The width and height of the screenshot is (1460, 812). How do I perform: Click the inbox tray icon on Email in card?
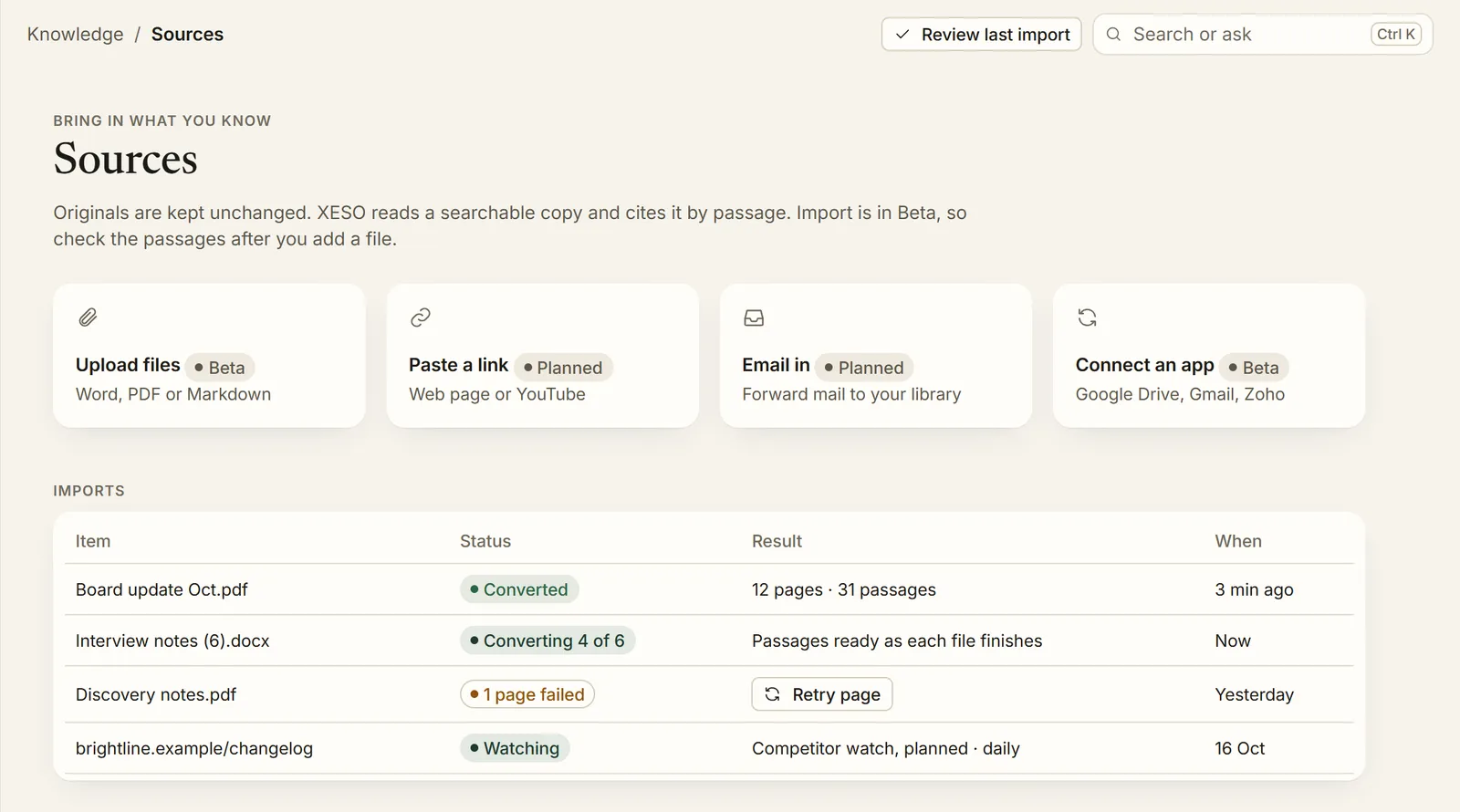click(754, 318)
